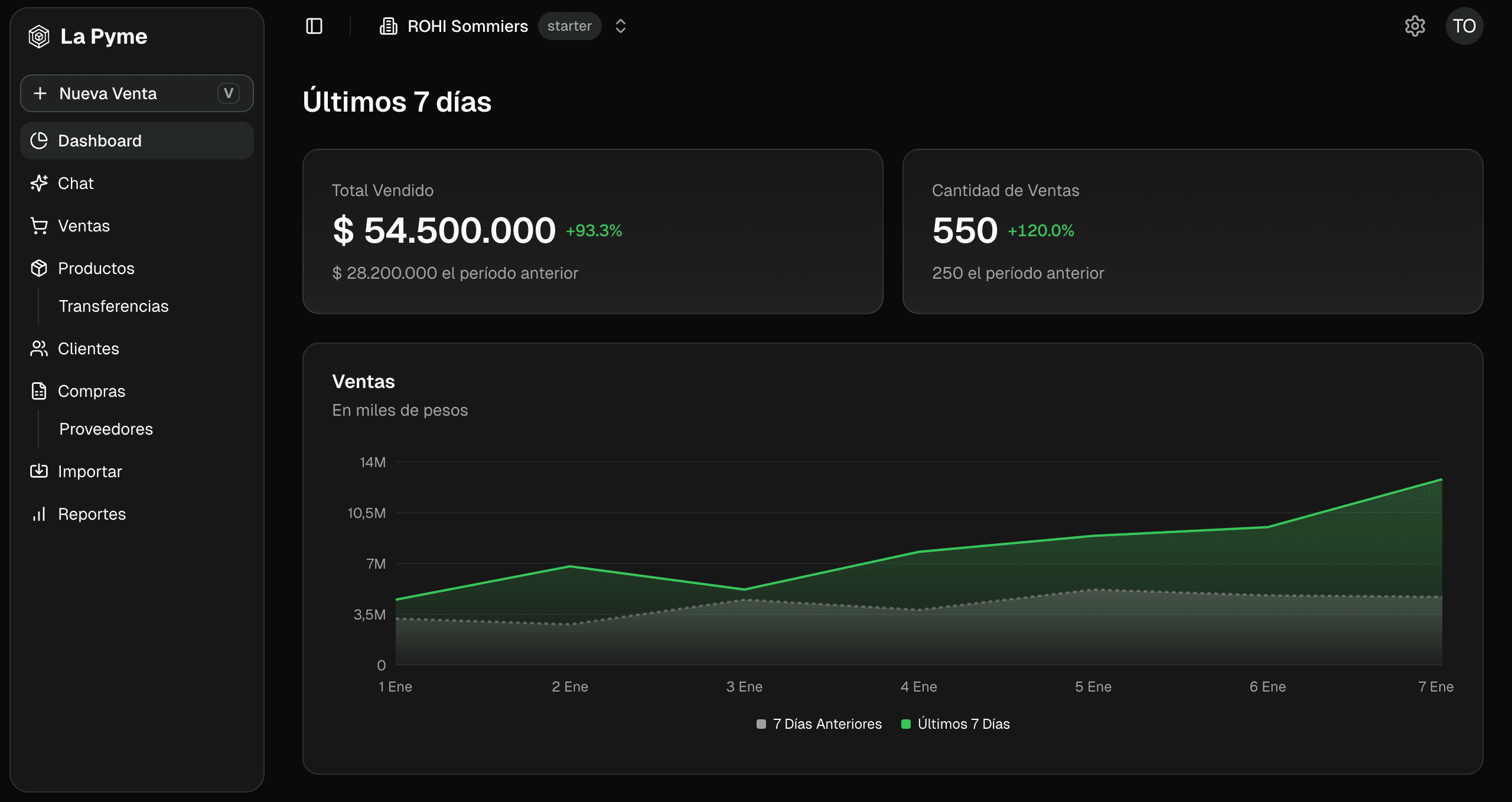Viewport: 1512px width, 802px height.
Task: Click the green +93.3% growth indicator
Action: (x=593, y=231)
